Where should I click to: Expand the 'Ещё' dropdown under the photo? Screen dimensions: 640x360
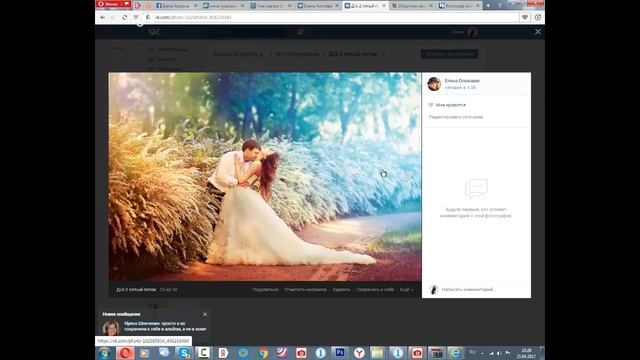coord(406,289)
